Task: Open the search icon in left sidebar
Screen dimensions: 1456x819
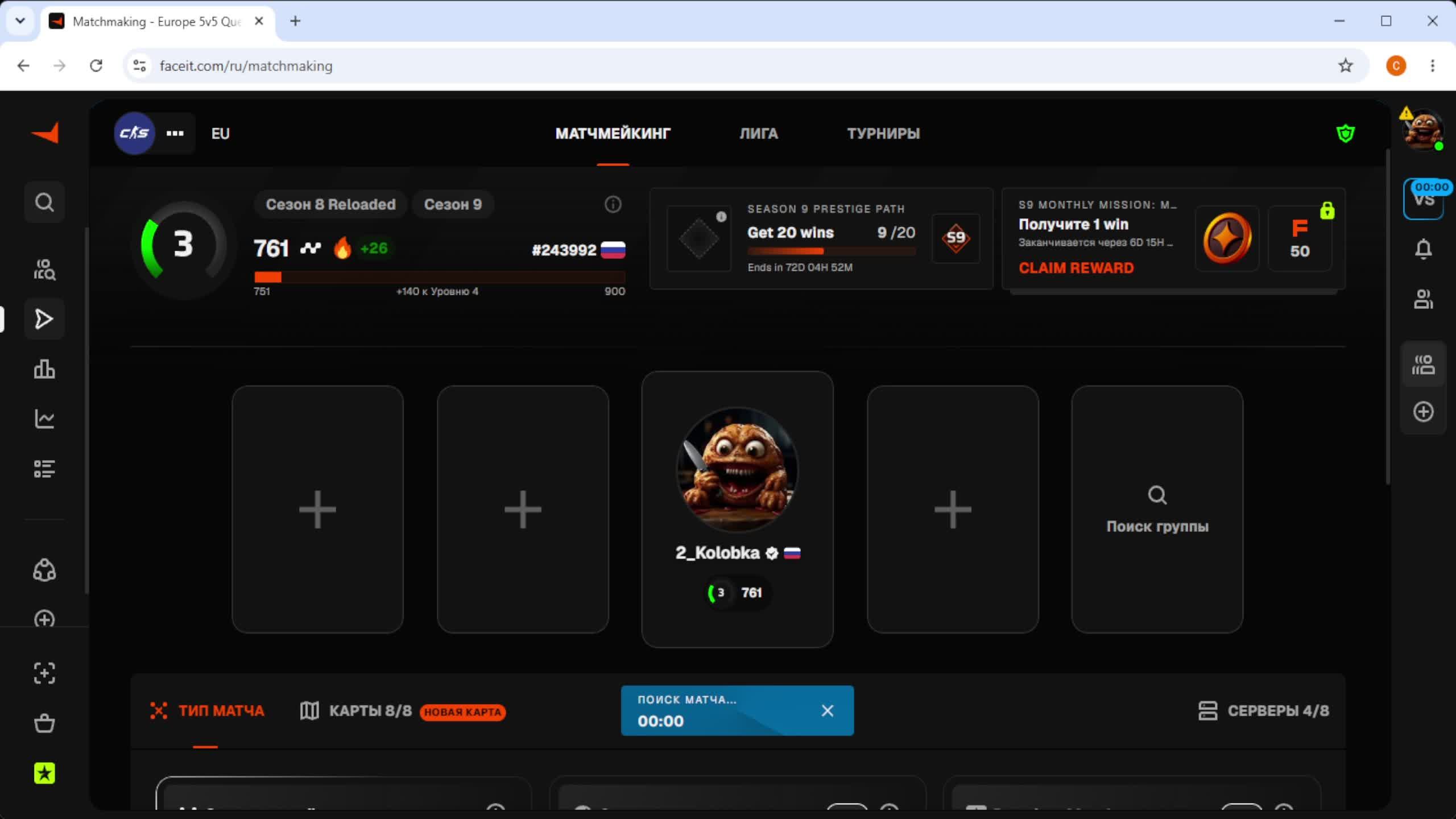Action: tap(44, 202)
